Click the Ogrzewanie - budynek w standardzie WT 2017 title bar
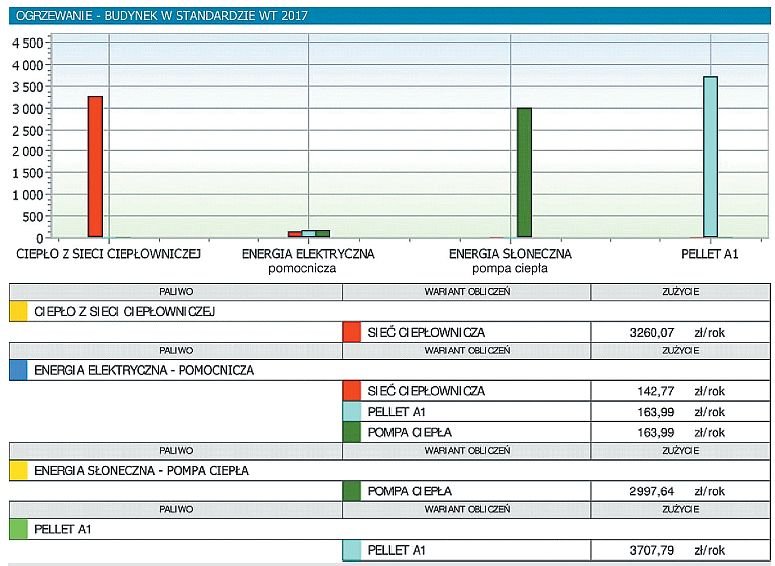 coord(389,15)
